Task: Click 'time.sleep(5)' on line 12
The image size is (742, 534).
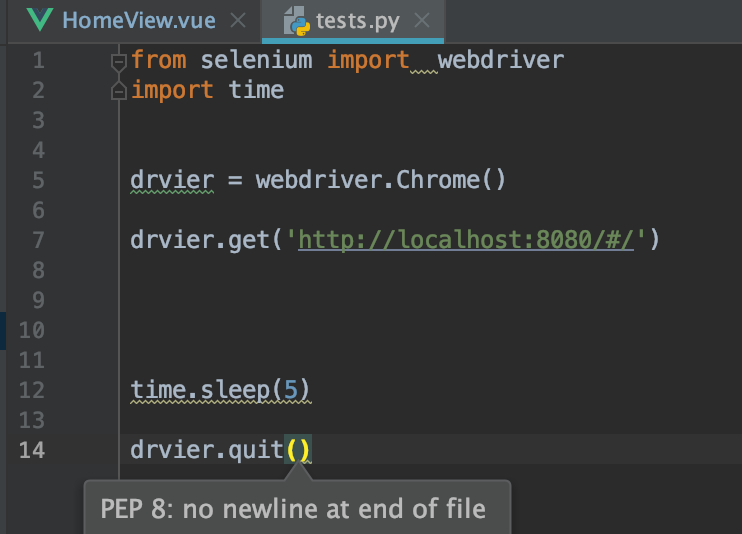Action: (221, 390)
